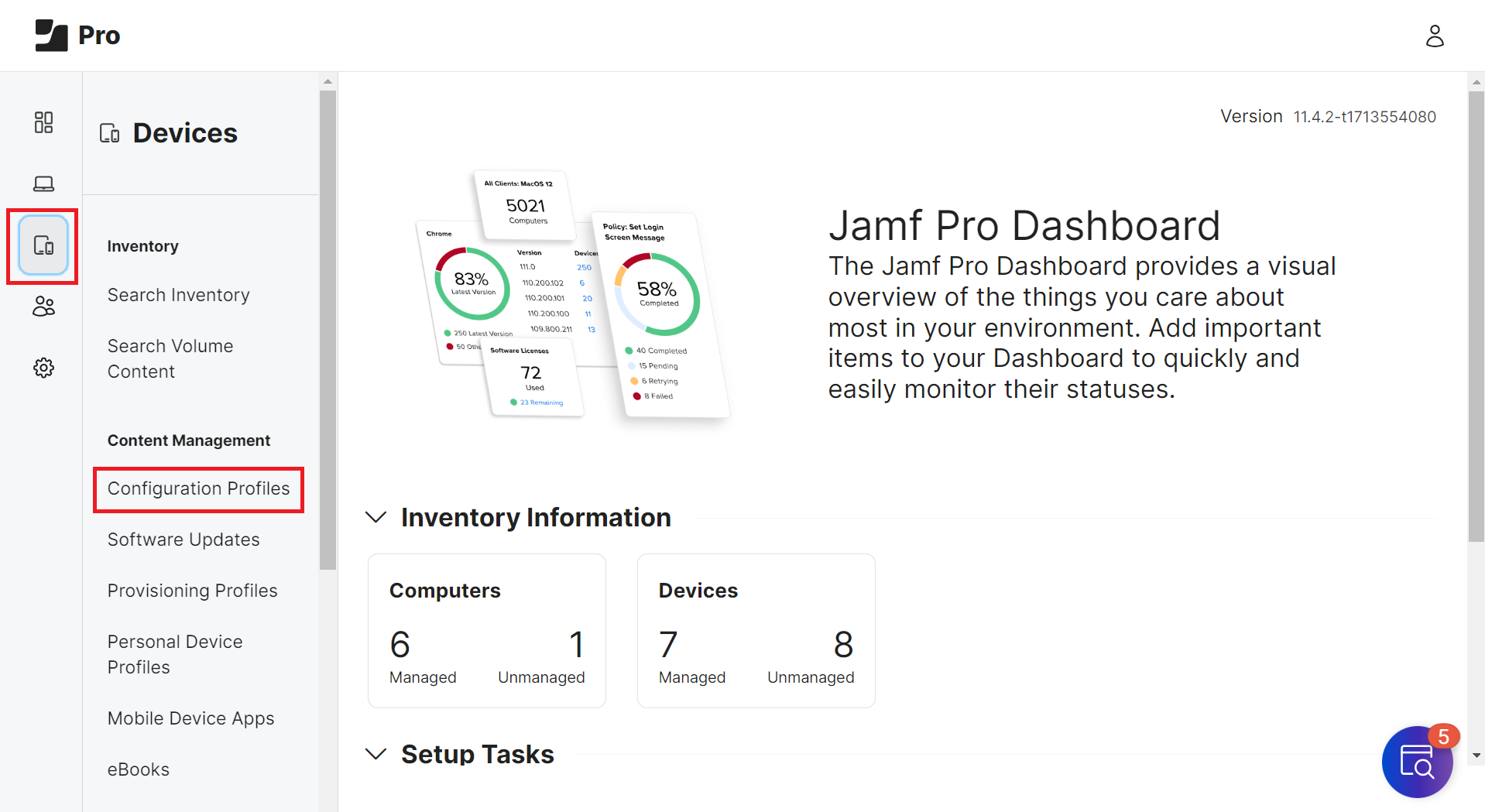
Task: Open Search Inventory
Action: tap(178, 295)
